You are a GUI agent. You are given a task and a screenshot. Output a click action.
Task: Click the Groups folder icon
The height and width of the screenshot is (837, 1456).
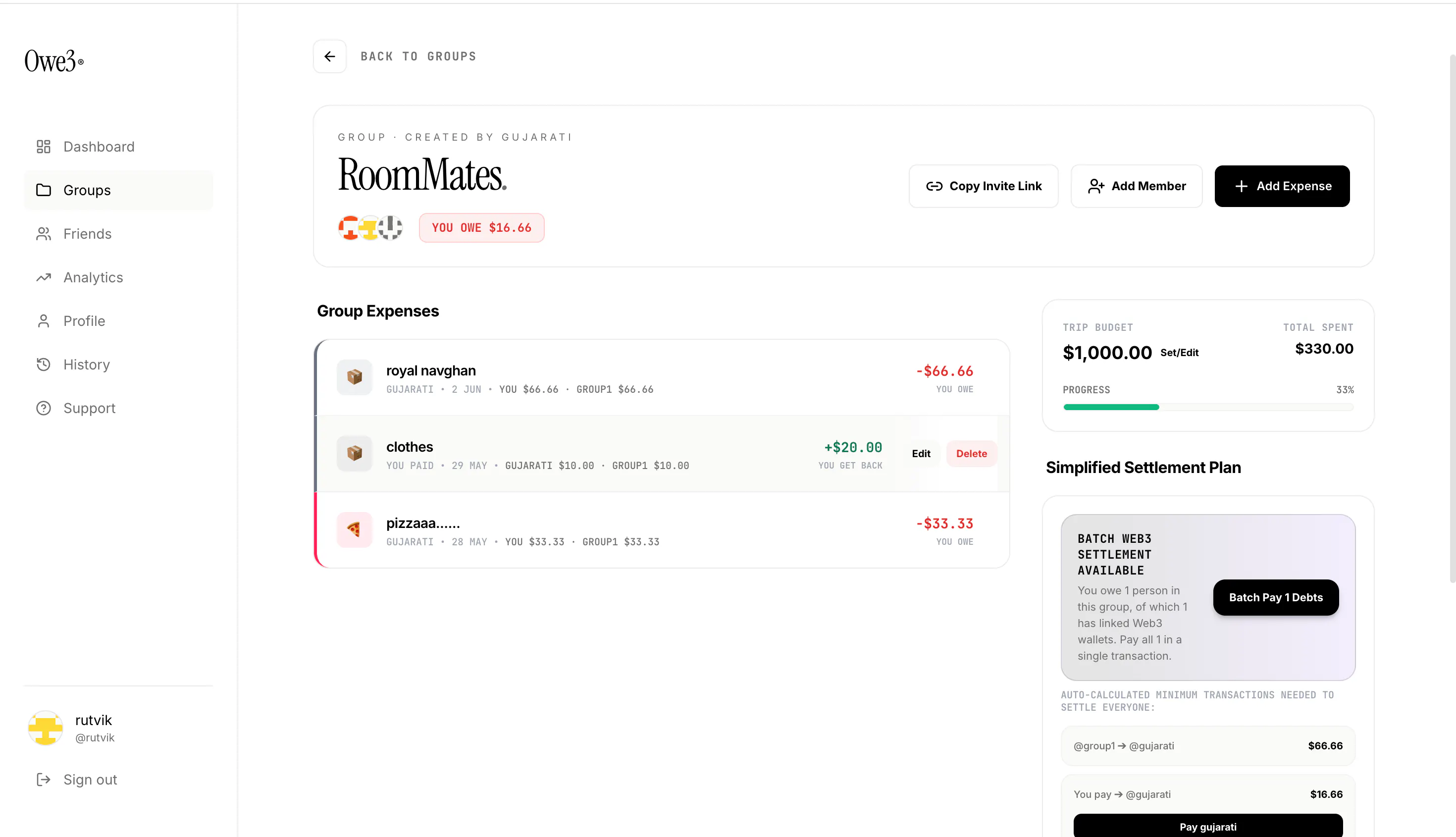point(44,190)
